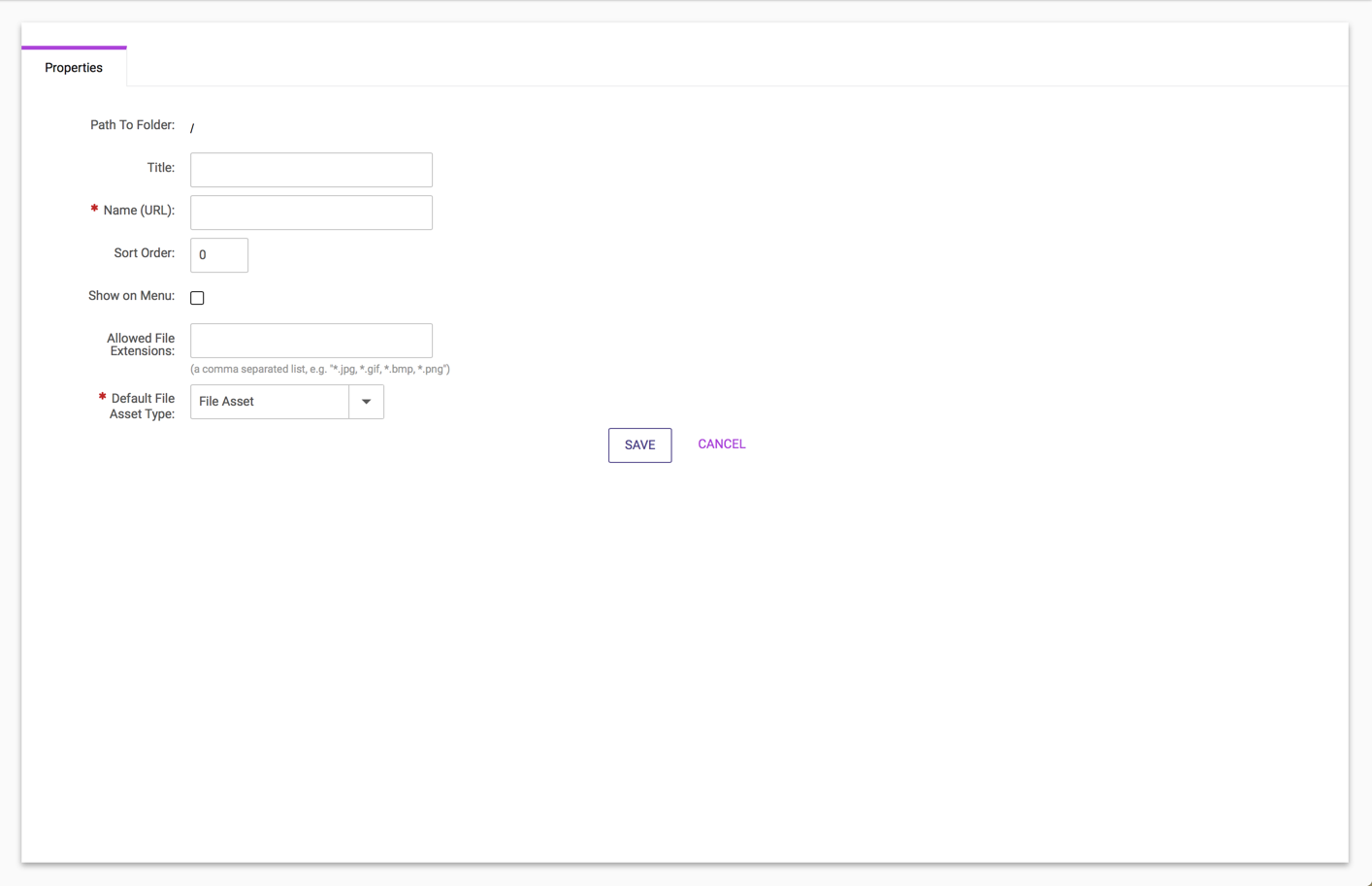Click the comma separated list hint text
This screenshot has height=886, width=1372.
pos(319,369)
